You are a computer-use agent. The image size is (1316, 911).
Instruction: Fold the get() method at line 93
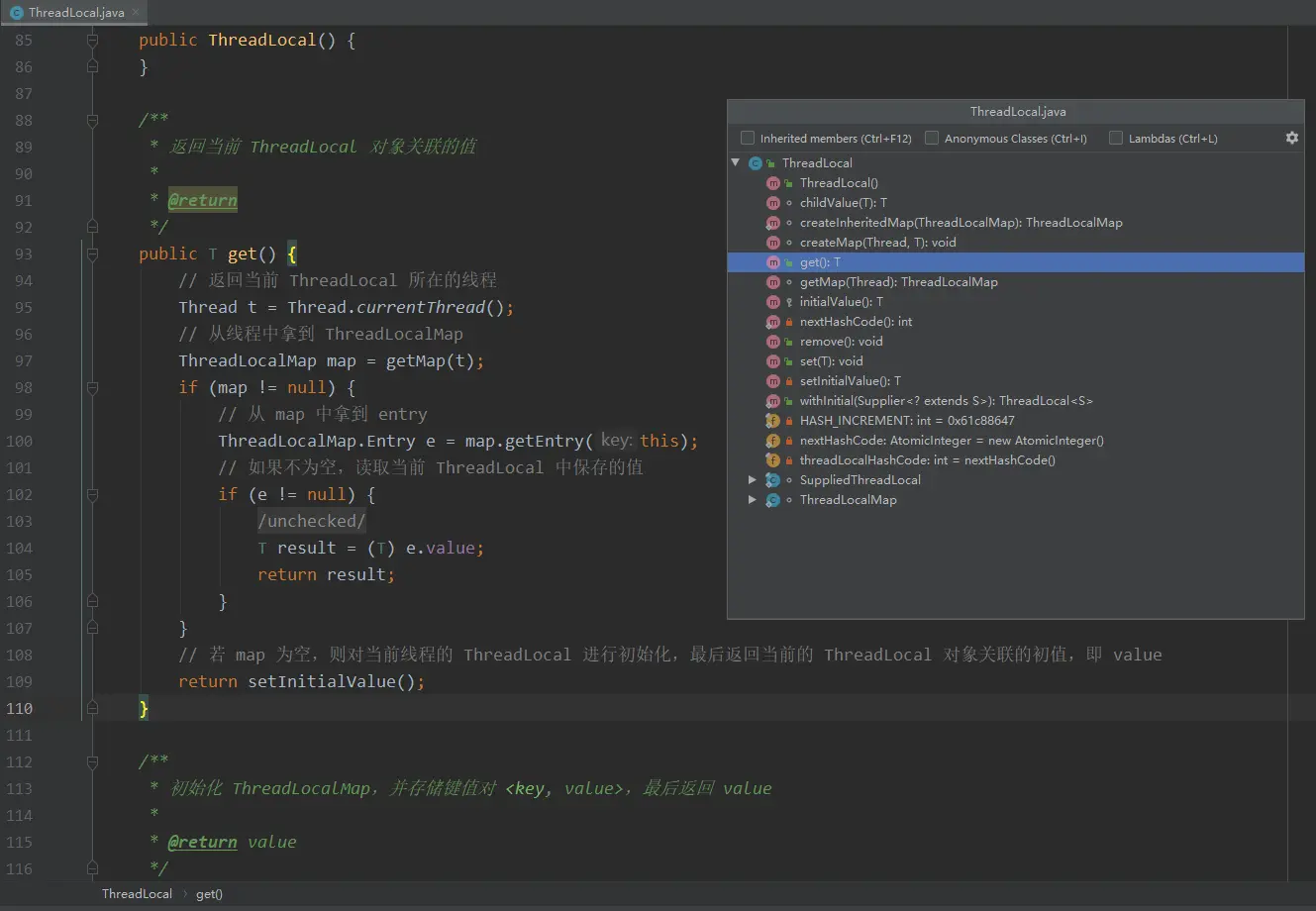[92, 254]
